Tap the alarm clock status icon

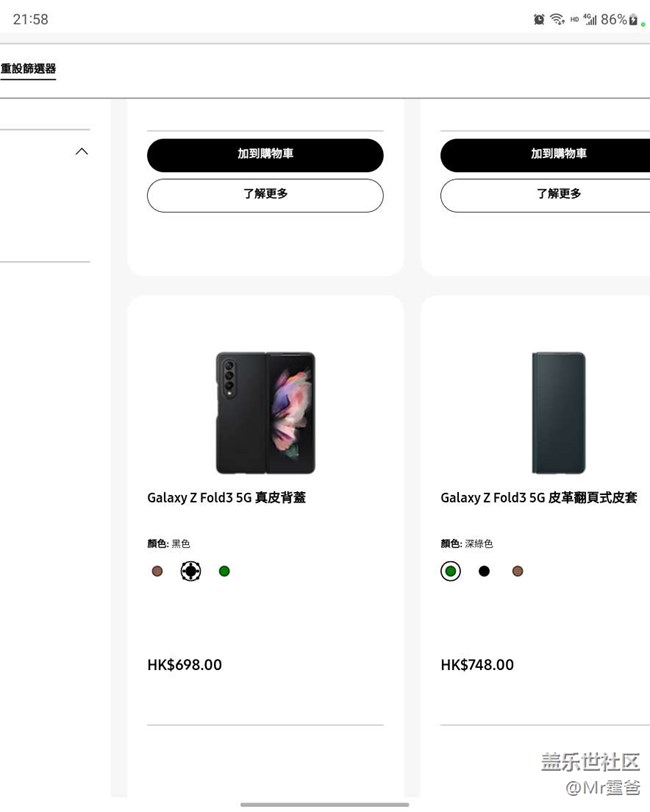[x=539, y=19]
